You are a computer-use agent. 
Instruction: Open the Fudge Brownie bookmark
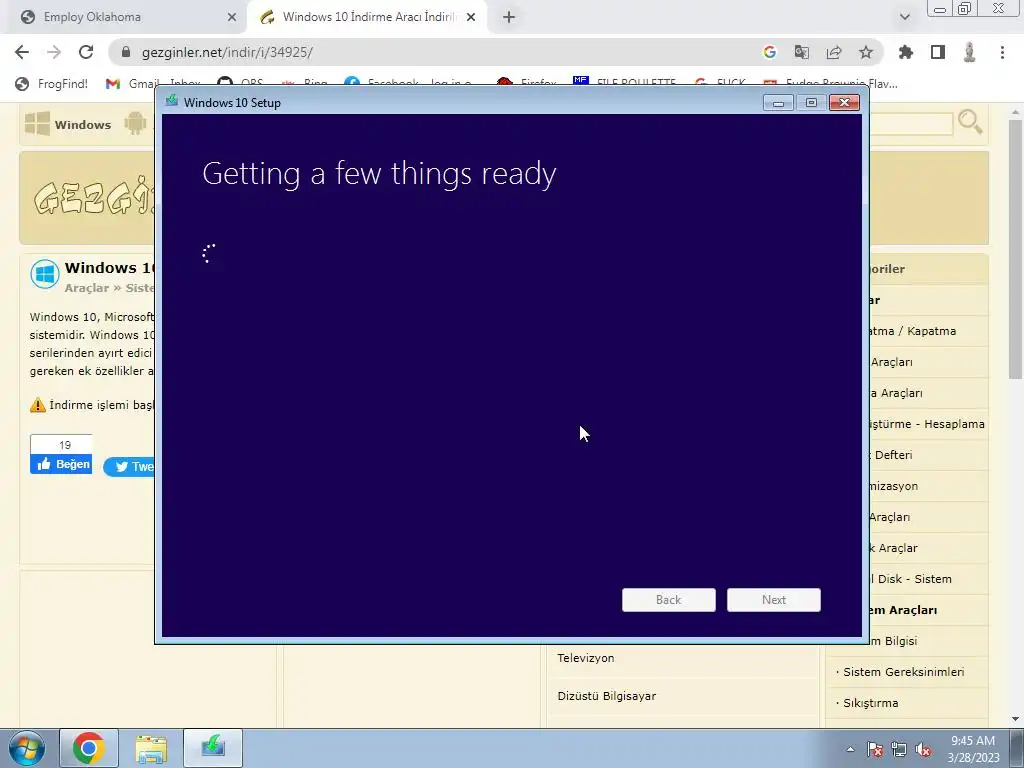[831, 84]
